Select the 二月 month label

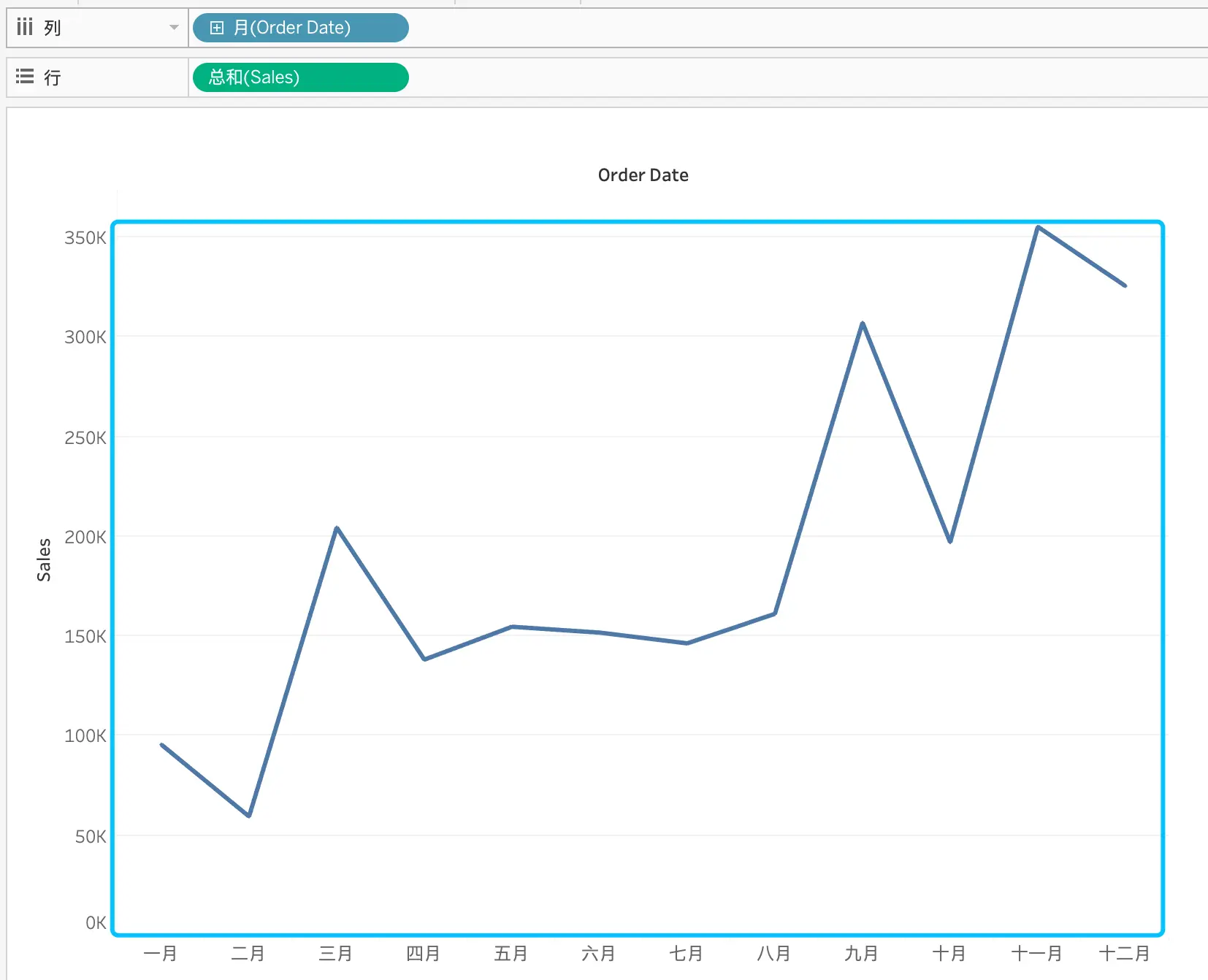(x=248, y=954)
